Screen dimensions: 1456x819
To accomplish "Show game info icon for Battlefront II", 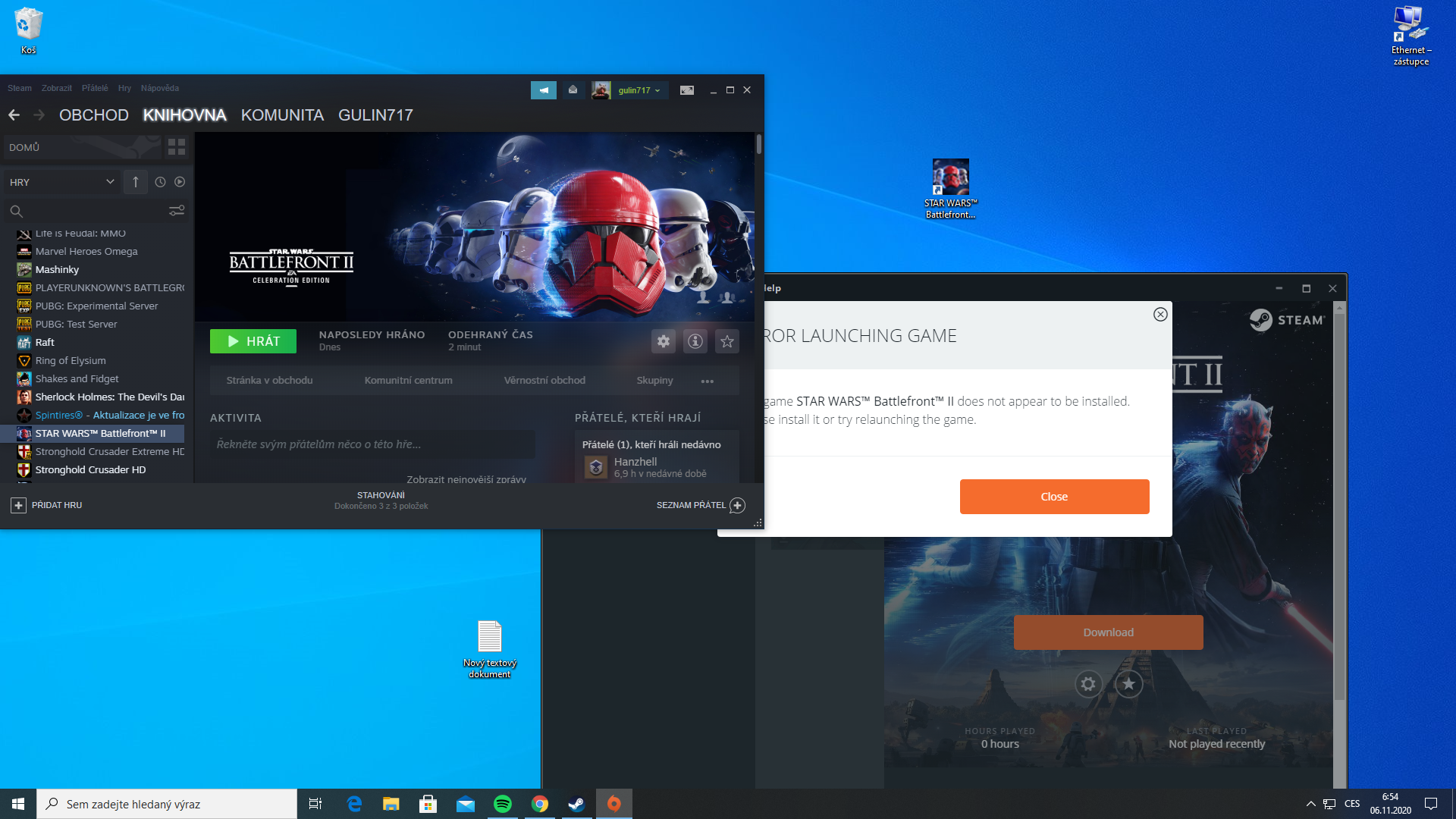I will 695,341.
